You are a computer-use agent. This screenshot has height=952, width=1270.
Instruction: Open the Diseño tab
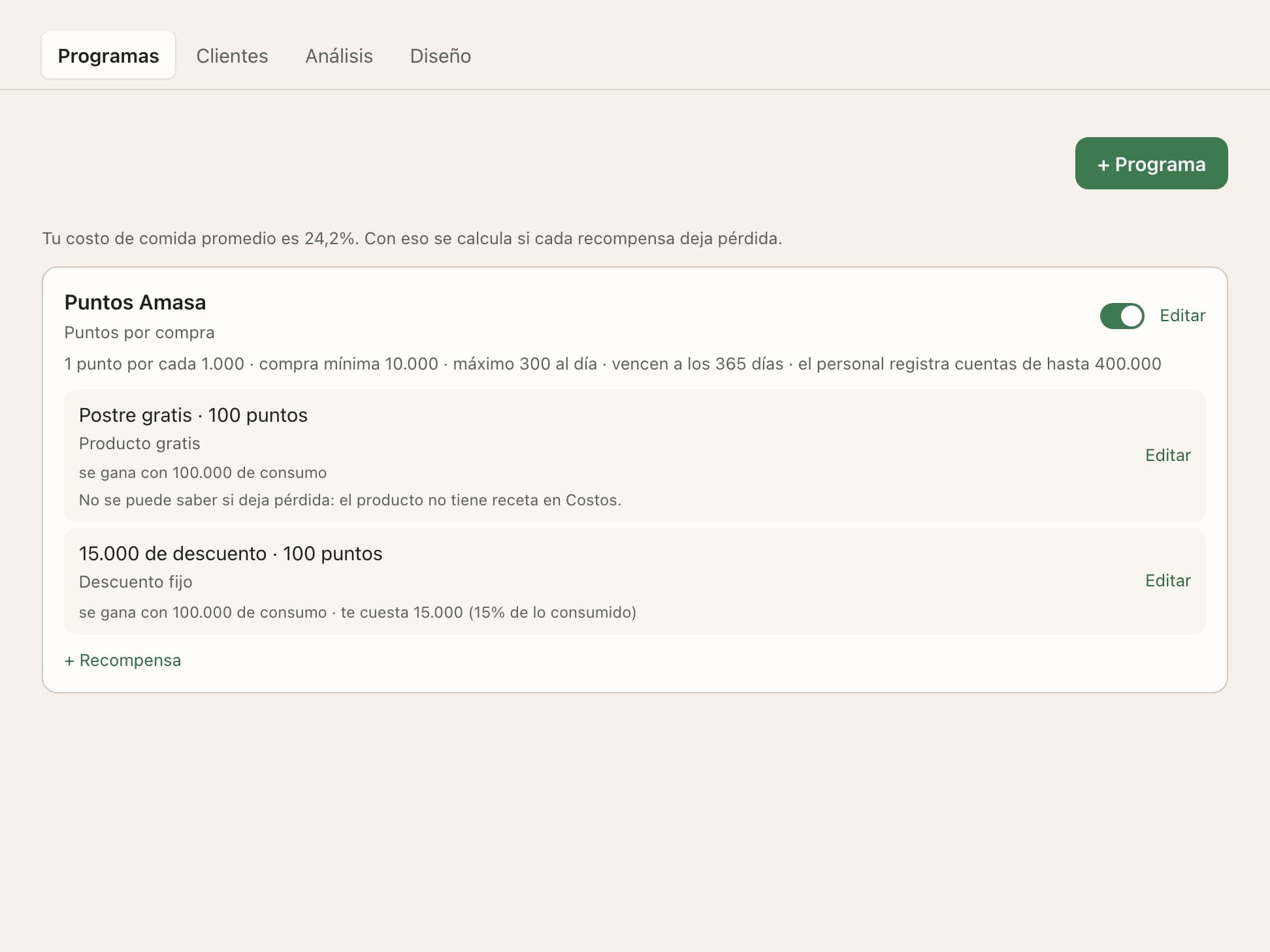(440, 56)
